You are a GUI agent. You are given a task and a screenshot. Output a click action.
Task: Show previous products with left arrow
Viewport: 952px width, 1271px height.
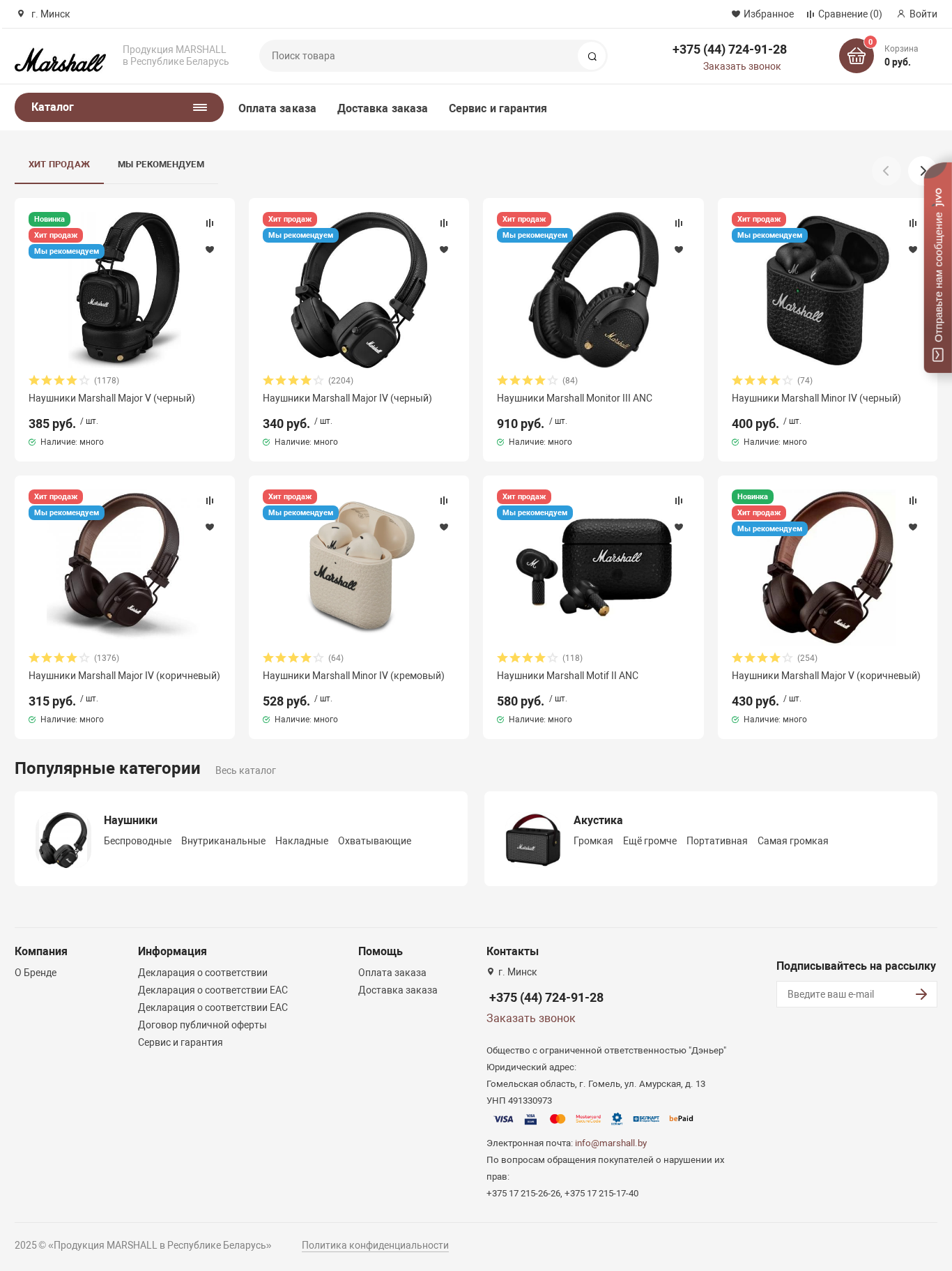886,171
